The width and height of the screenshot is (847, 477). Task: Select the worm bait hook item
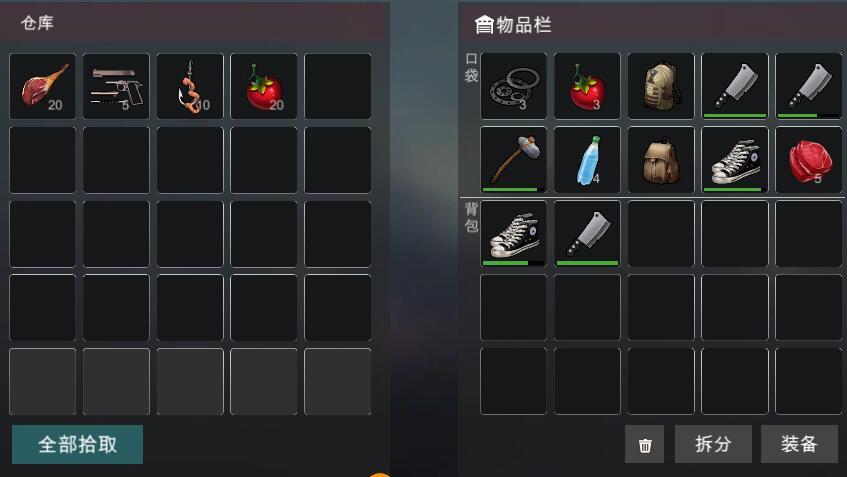pyautogui.click(x=190, y=86)
